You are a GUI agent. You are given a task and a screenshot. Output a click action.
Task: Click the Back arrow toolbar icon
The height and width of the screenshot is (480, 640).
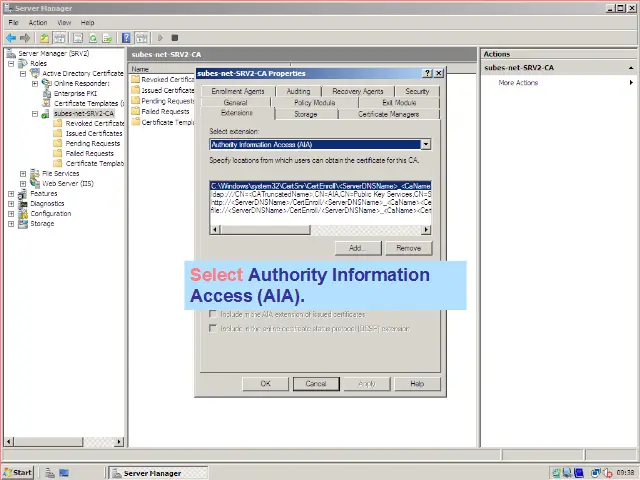click(10, 38)
